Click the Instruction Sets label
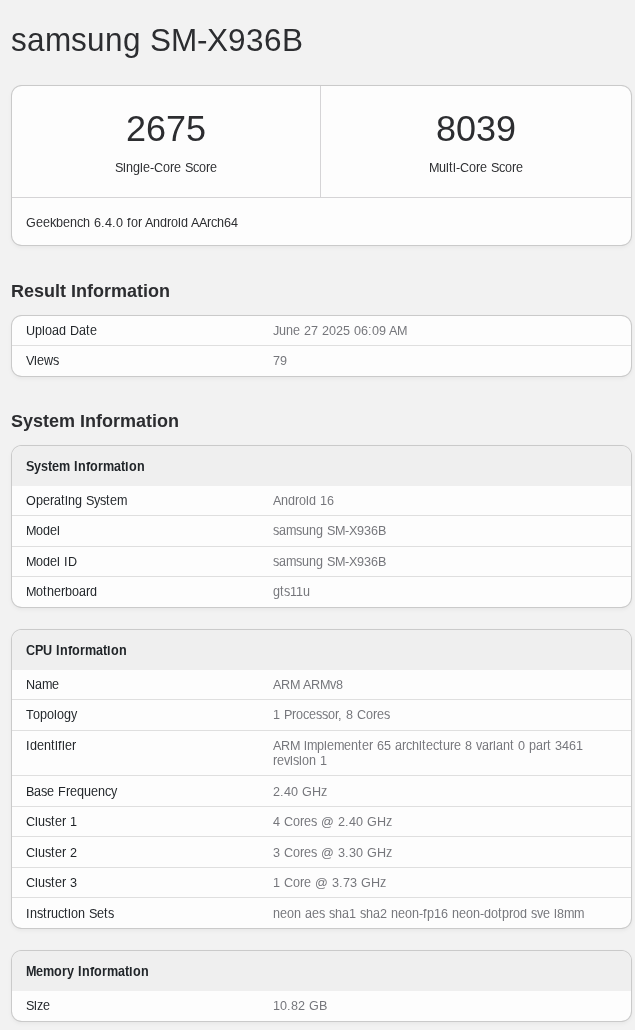This screenshot has height=1030, width=635. coord(70,914)
